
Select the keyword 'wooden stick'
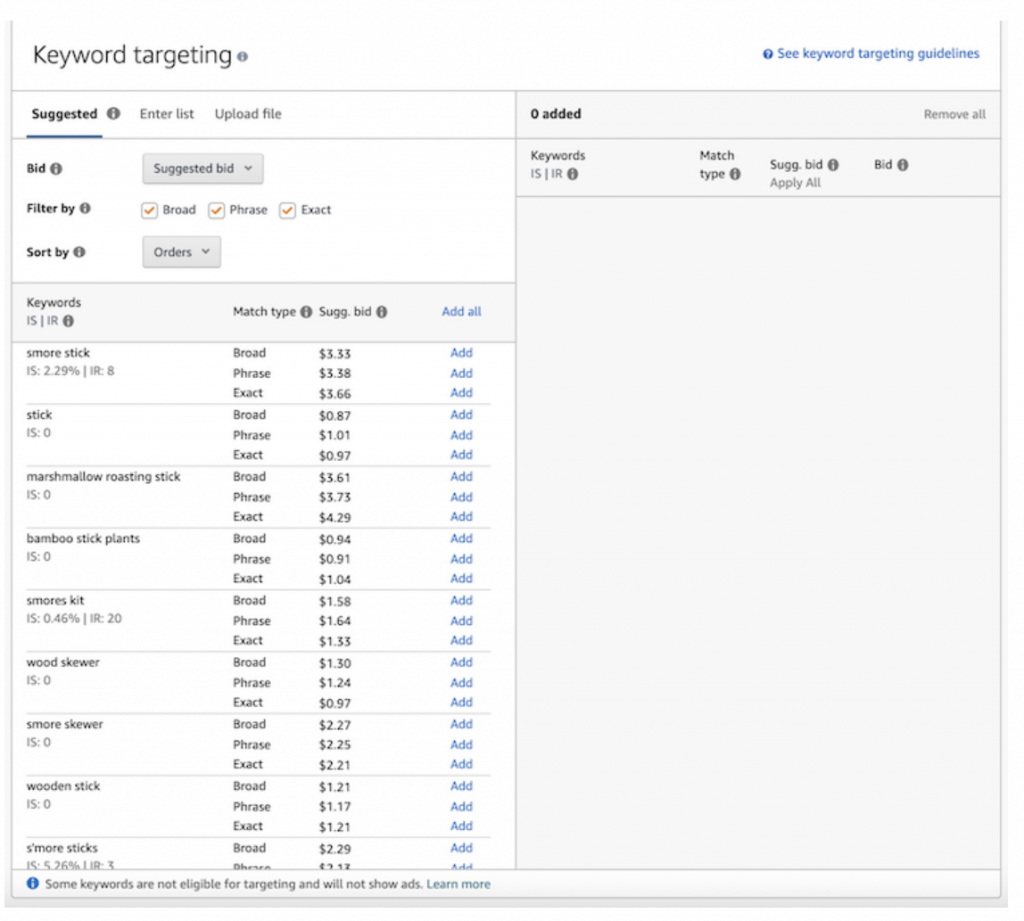click(x=63, y=786)
